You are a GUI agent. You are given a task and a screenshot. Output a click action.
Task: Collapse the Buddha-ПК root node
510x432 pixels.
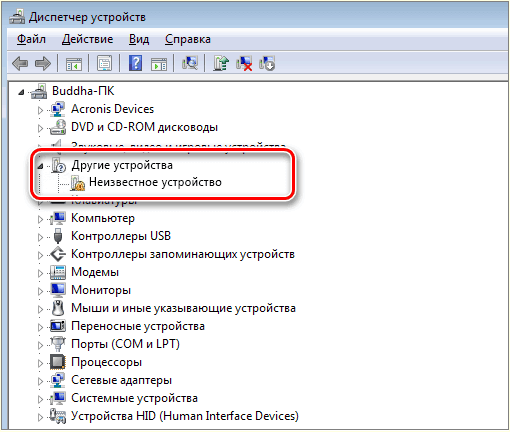(x=21, y=92)
